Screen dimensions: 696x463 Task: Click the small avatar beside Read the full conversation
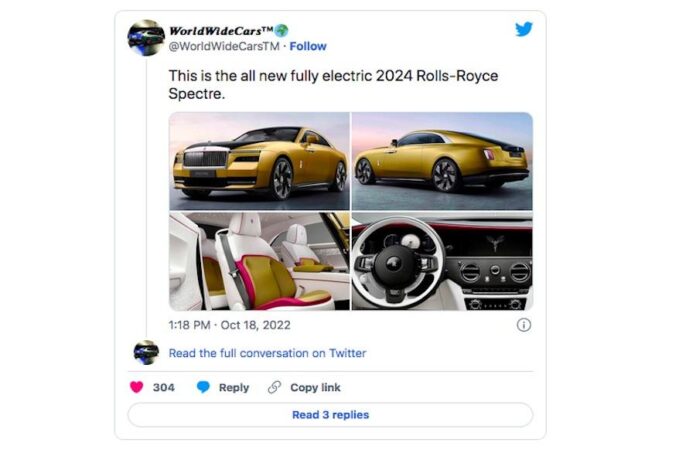coord(146,353)
